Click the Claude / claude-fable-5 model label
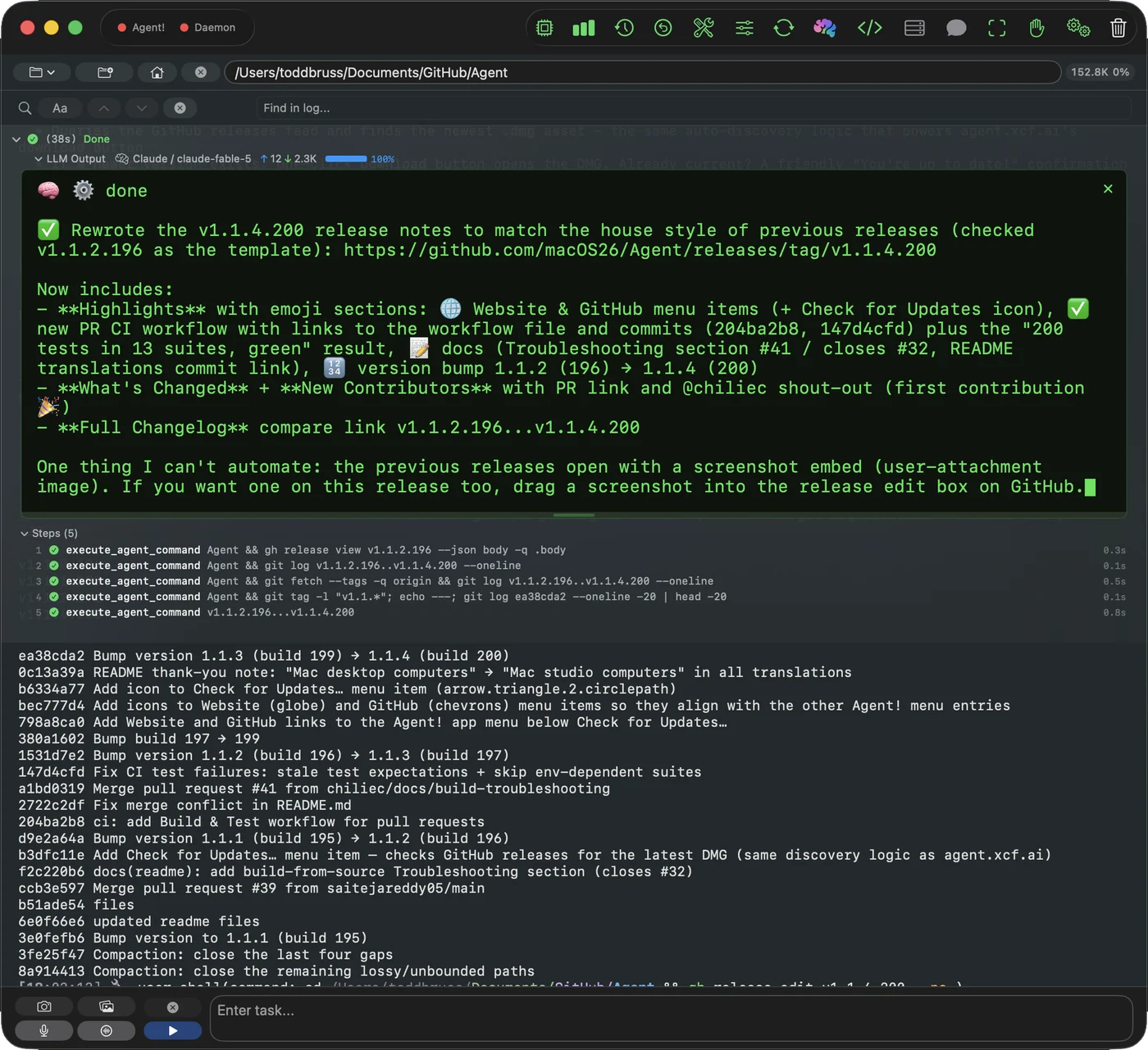 (193, 159)
